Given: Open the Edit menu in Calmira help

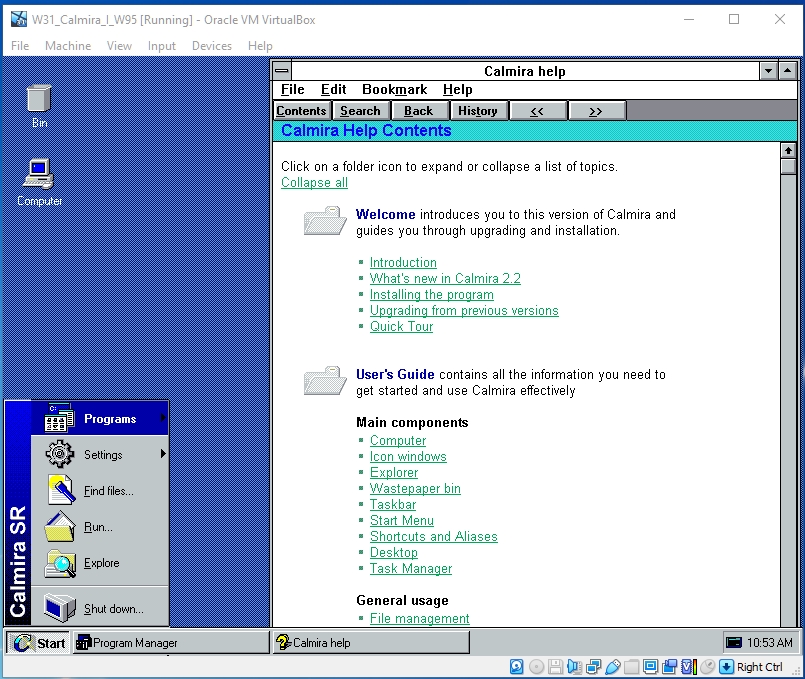Looking at the screenshot, I should click(x=334, y=89).
